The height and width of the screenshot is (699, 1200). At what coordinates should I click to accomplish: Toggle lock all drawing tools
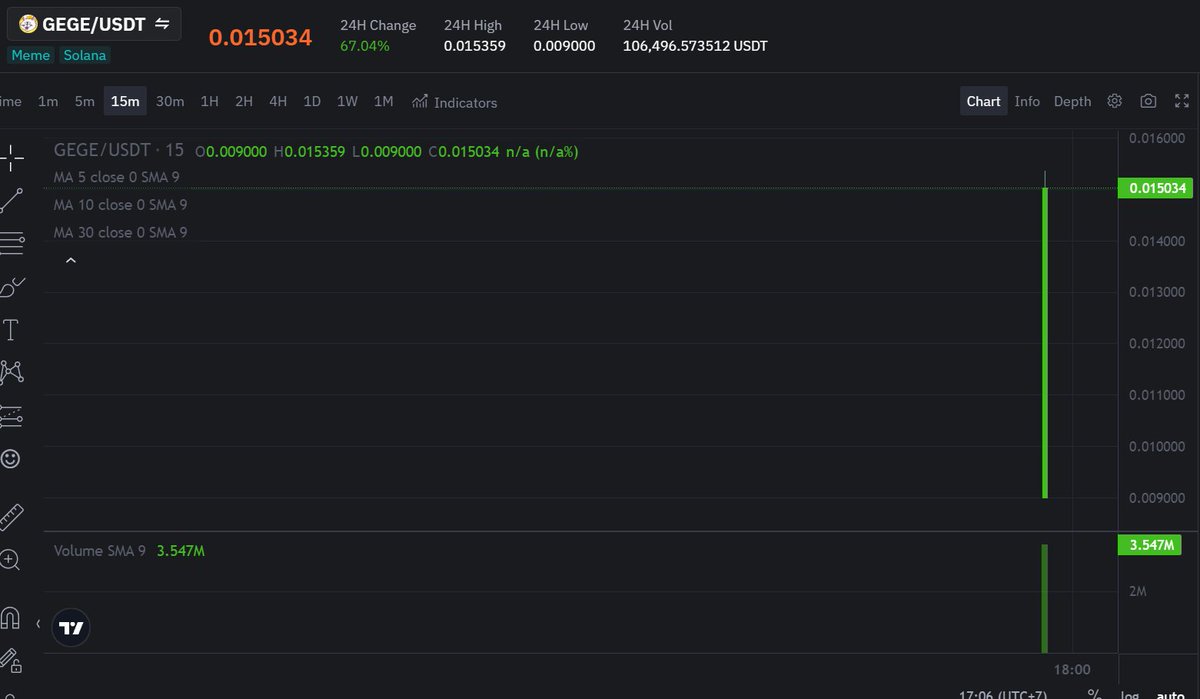pos(10,661)
